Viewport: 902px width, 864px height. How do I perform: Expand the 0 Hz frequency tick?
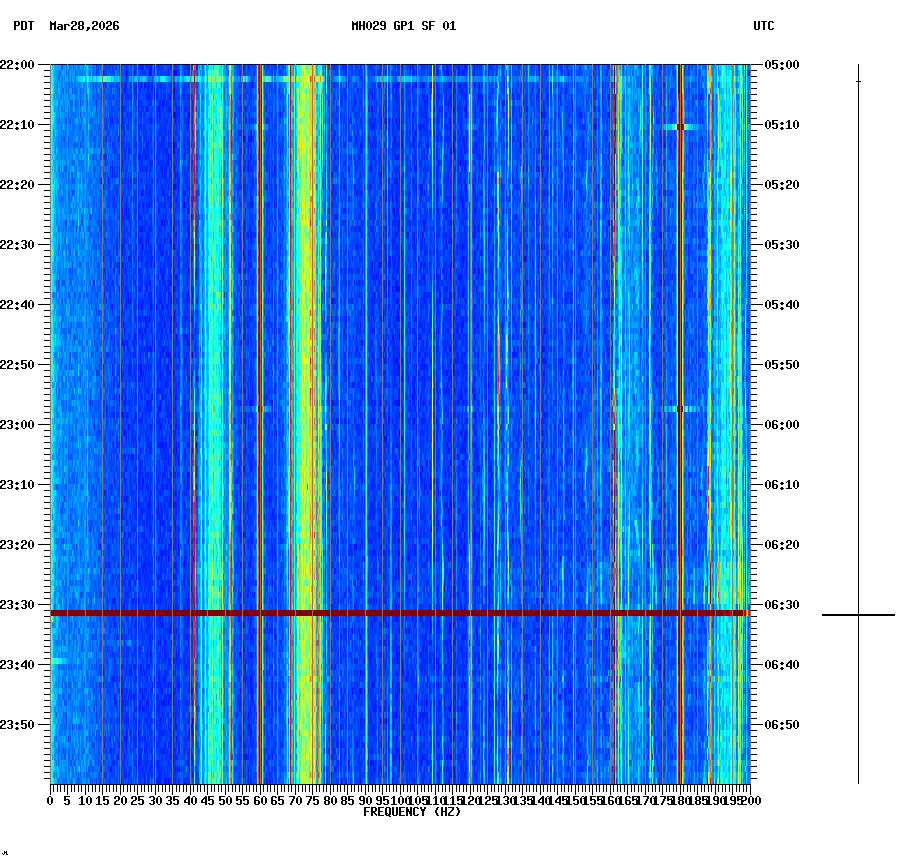[x=48, y=800]
